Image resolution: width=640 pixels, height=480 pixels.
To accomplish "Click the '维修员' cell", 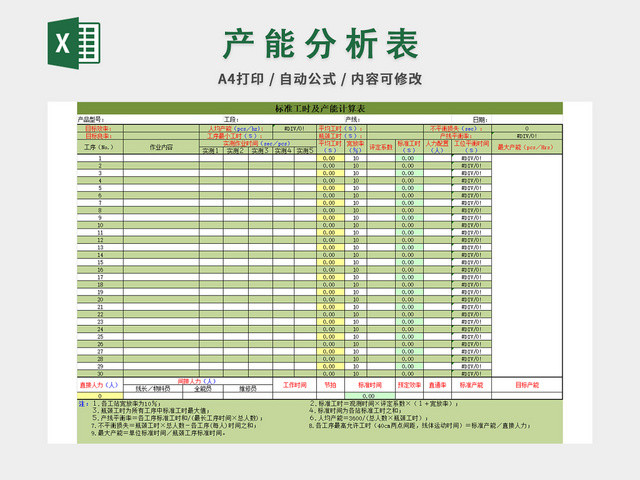I will click(248, 389).
